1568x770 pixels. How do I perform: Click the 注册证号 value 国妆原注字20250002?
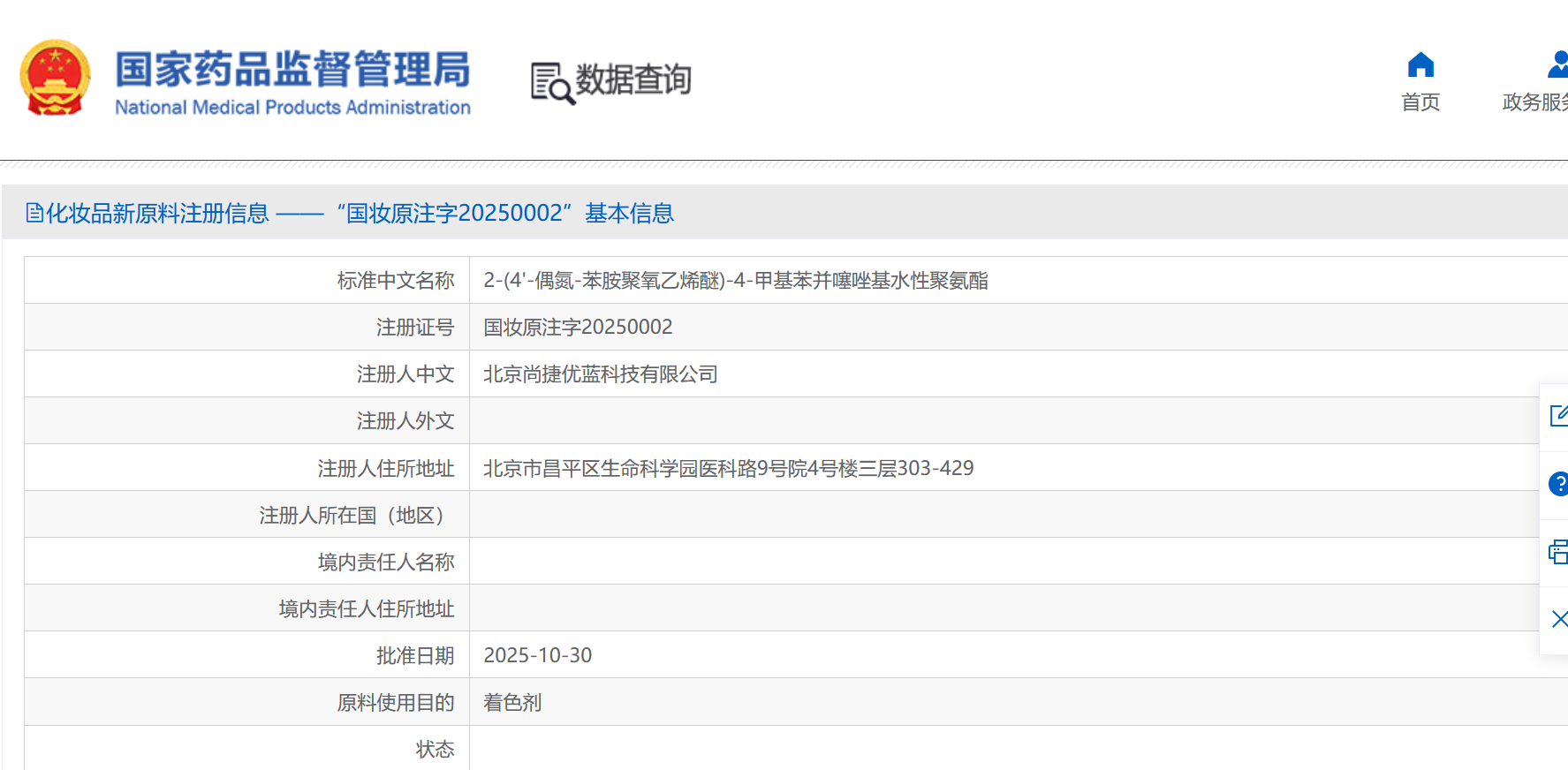(578, 328)
